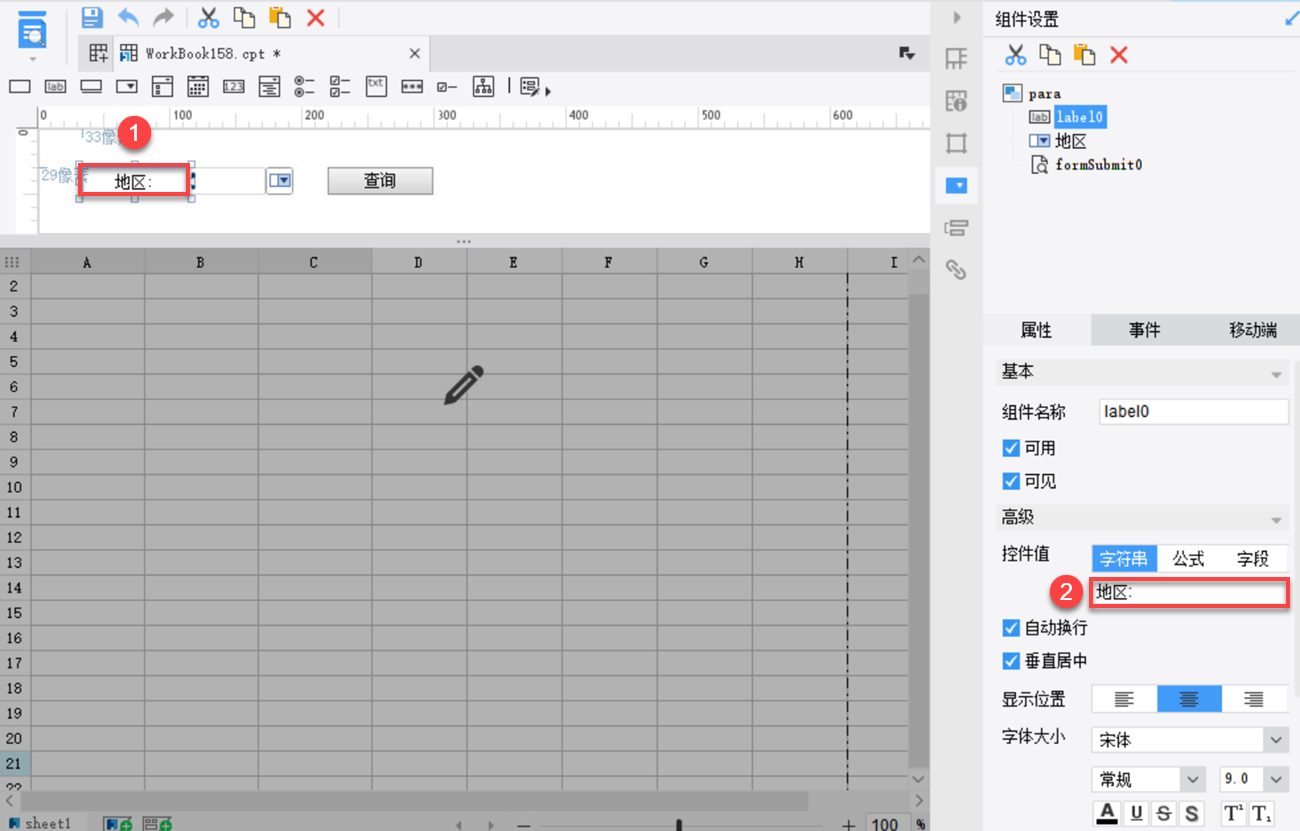Switch to the 事件 tab
This screenshot has width=1300, height=831.
coord(1144,330)
